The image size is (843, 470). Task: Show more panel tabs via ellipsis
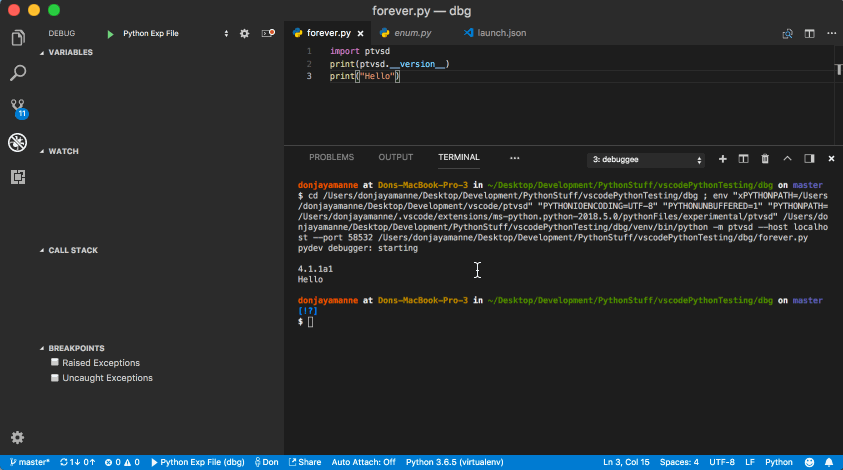[515, 158]
